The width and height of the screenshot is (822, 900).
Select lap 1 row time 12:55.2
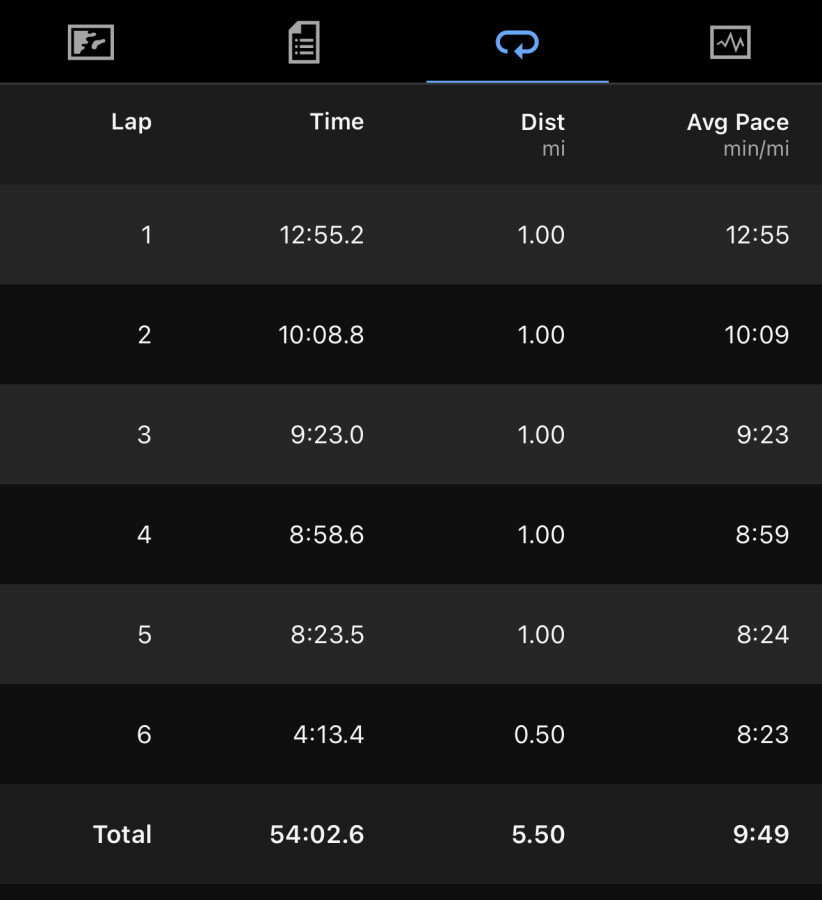pyautogui.click(x=321, y=235)
